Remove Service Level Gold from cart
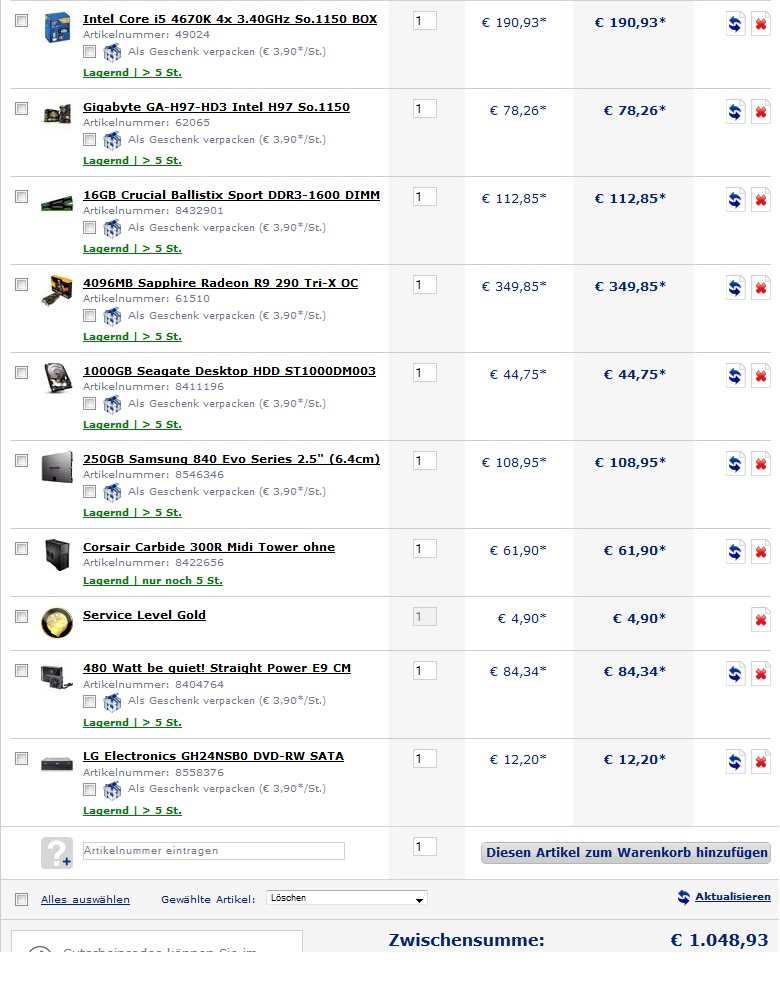Image resolution: width=780 pixels, height=1006 pixels. pyautogui.click(x=761, y=620)
